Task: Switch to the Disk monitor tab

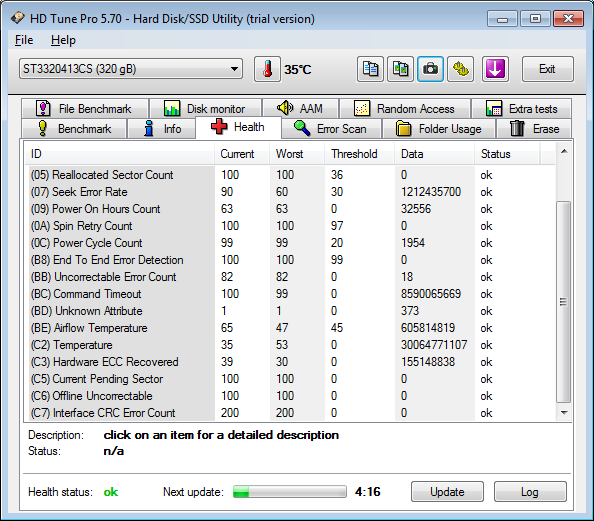Action: coord(205,109)
